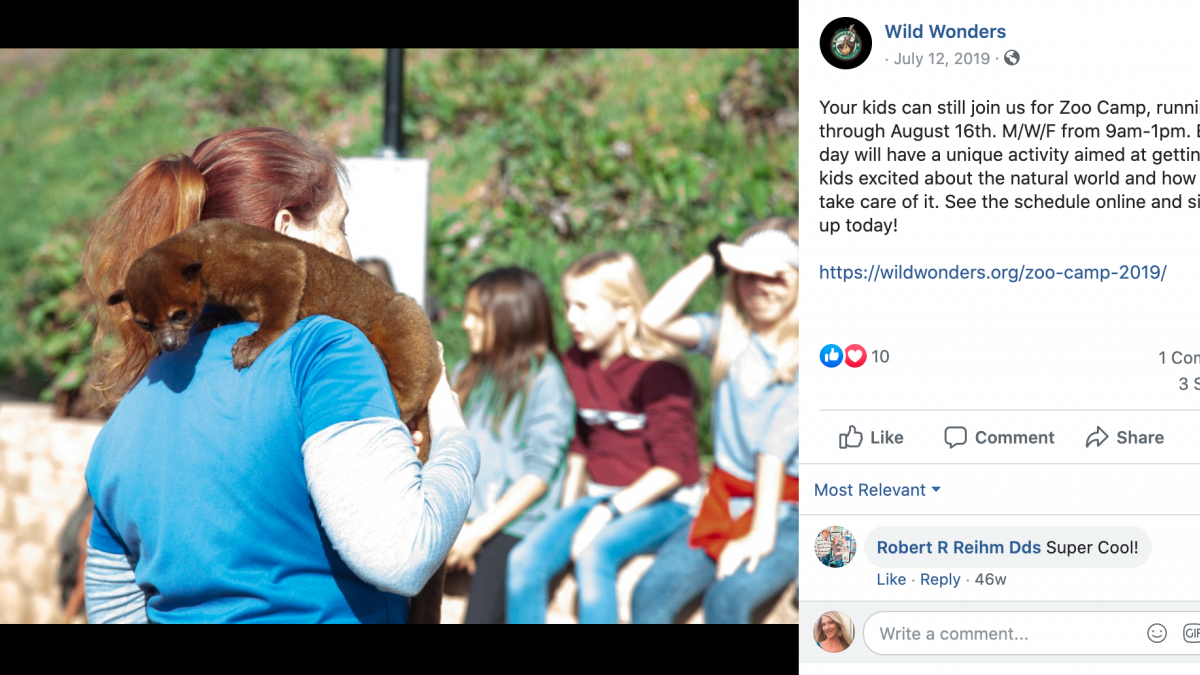1200x675 pixels.
Task: Open Robert's commenter avatar thumbnail
Action: pos(835,547)
